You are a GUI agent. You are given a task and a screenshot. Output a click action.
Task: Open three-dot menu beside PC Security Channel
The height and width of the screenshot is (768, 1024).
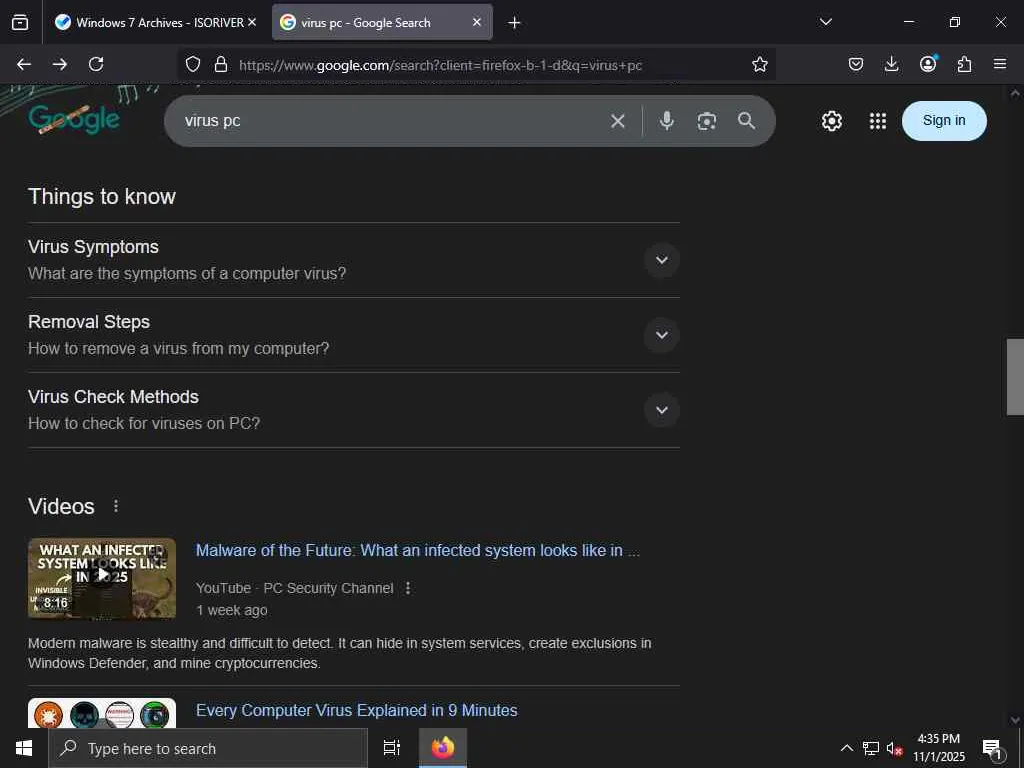408,588
